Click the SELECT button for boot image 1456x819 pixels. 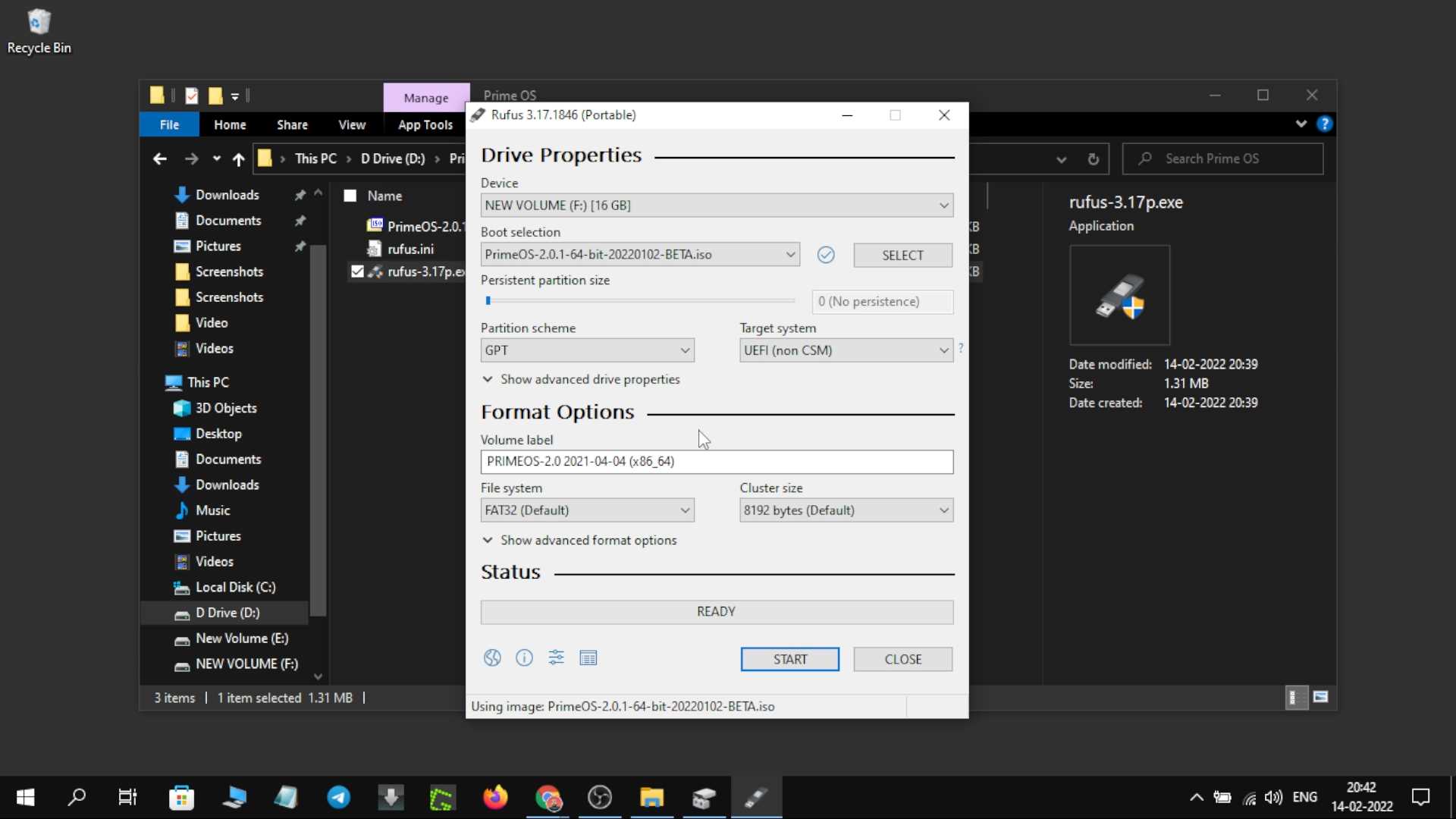coord(902,255)
